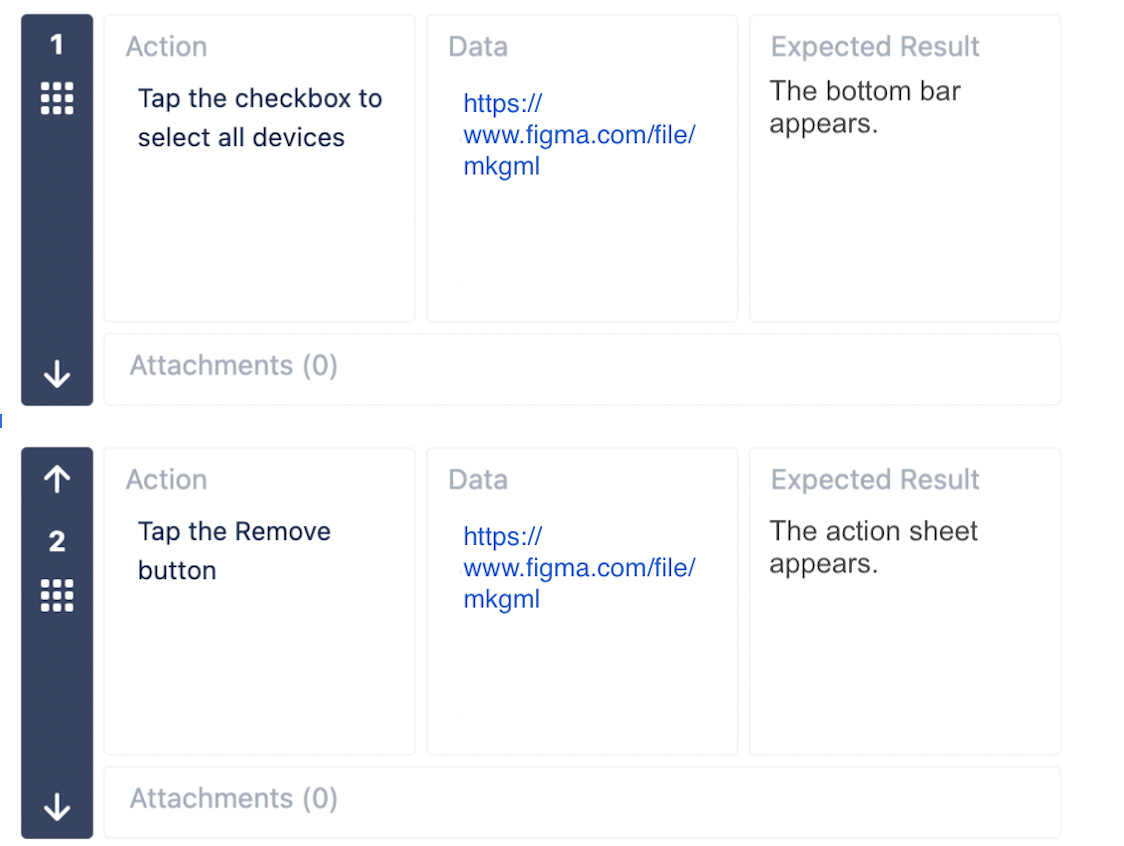Move step 1 down with the arrow
Image resolution: width=1124 pixels, height=846 pixels.
(x=57, y=374)
